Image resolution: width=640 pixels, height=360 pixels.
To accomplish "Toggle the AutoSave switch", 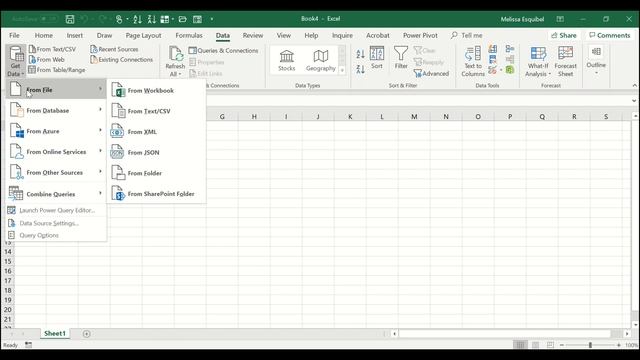I will pyautogui.click(x=48, y=19).
